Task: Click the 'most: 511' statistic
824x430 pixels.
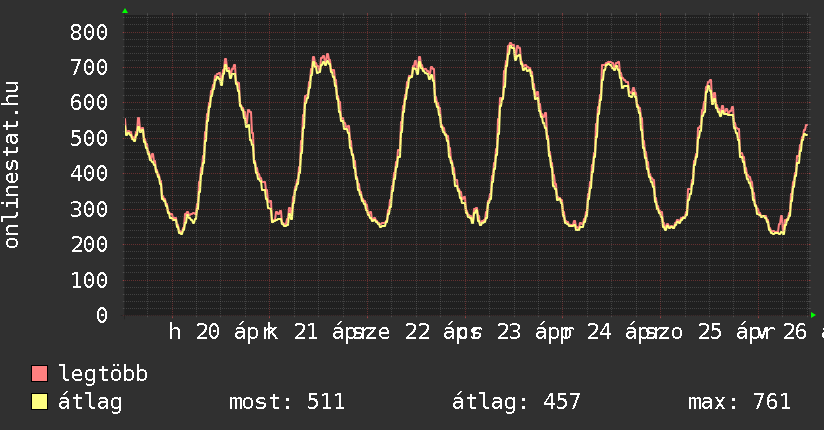Action: click(x=287, y=402)
